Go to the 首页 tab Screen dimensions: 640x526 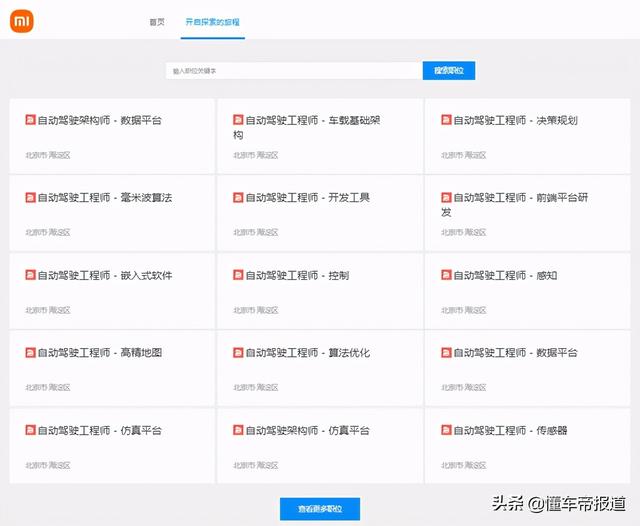coord(156,21)
